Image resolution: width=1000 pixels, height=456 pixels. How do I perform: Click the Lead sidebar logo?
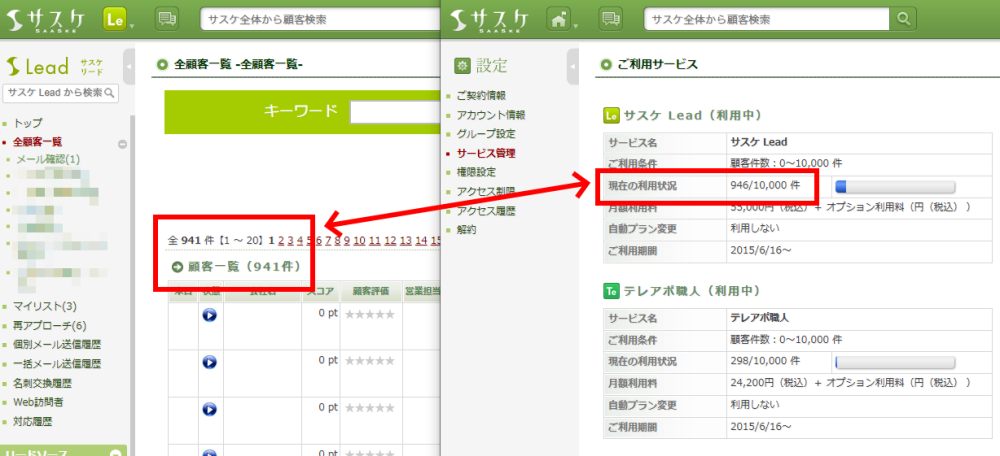tap(54, 66)
